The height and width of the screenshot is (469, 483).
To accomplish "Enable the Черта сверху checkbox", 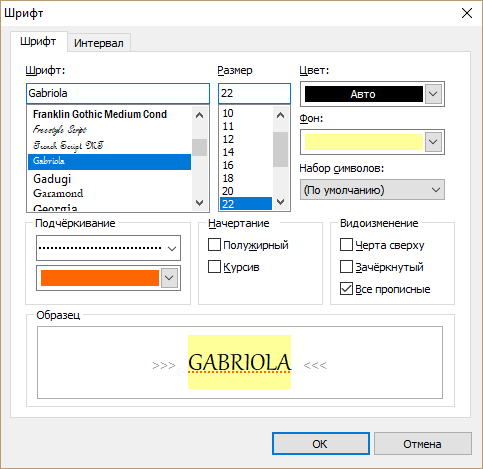I will click(x=346, y=245).
